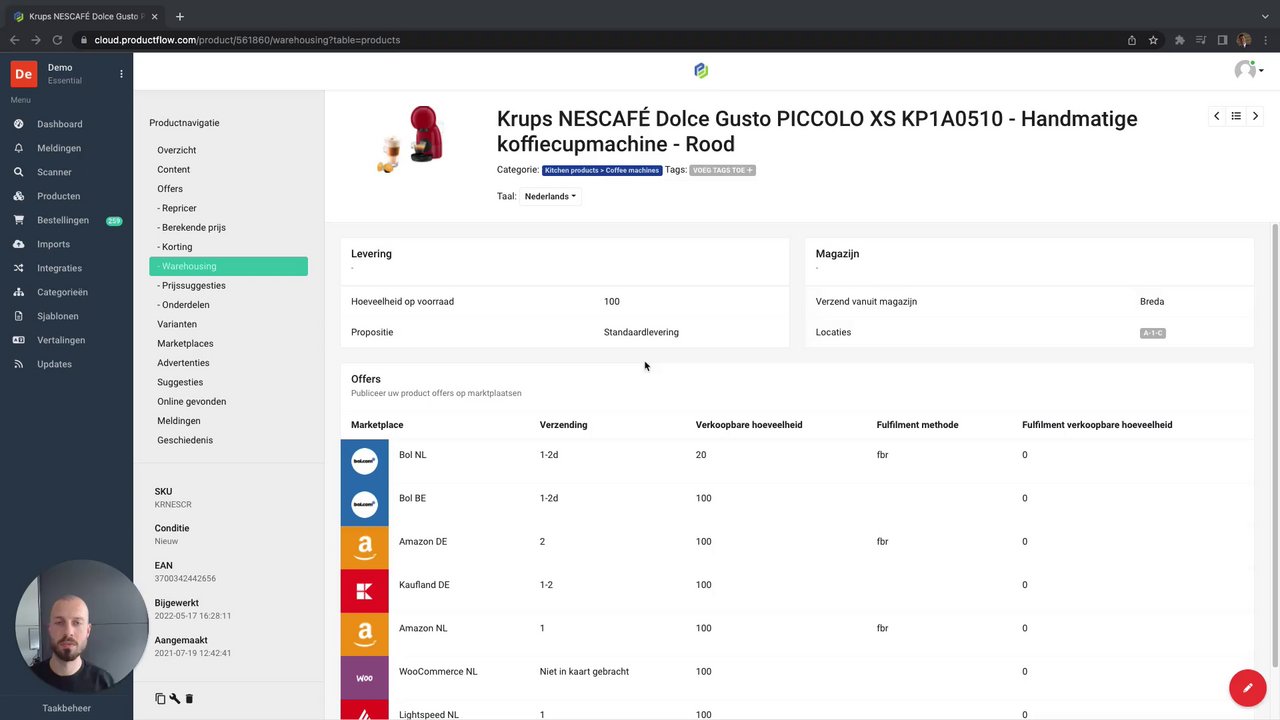Click the trash delete product icon
Image resolution: width=1280 pixels, height=720 pixels.
(189, 699)
